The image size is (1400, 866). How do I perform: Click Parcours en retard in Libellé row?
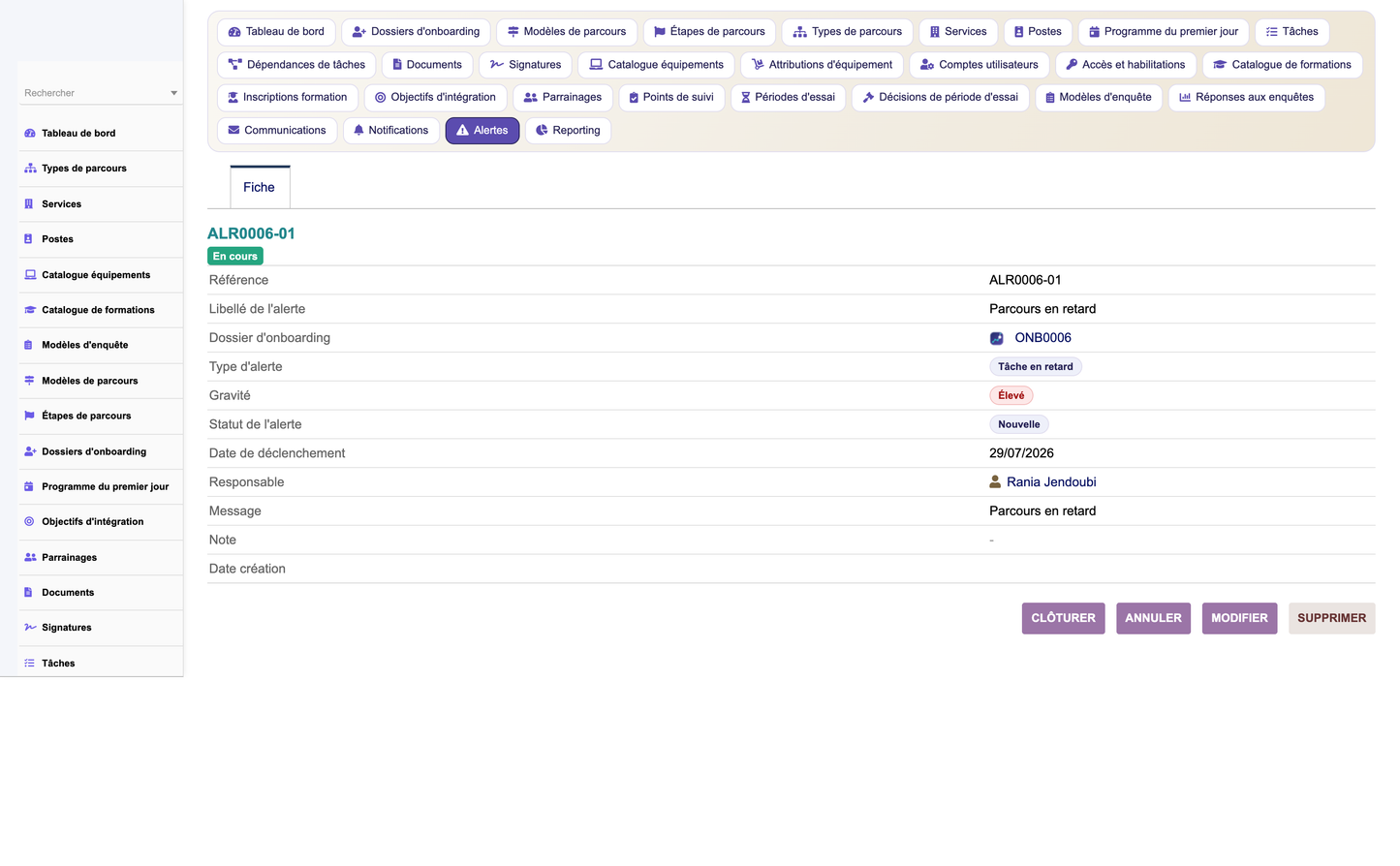pos(1042,309)
